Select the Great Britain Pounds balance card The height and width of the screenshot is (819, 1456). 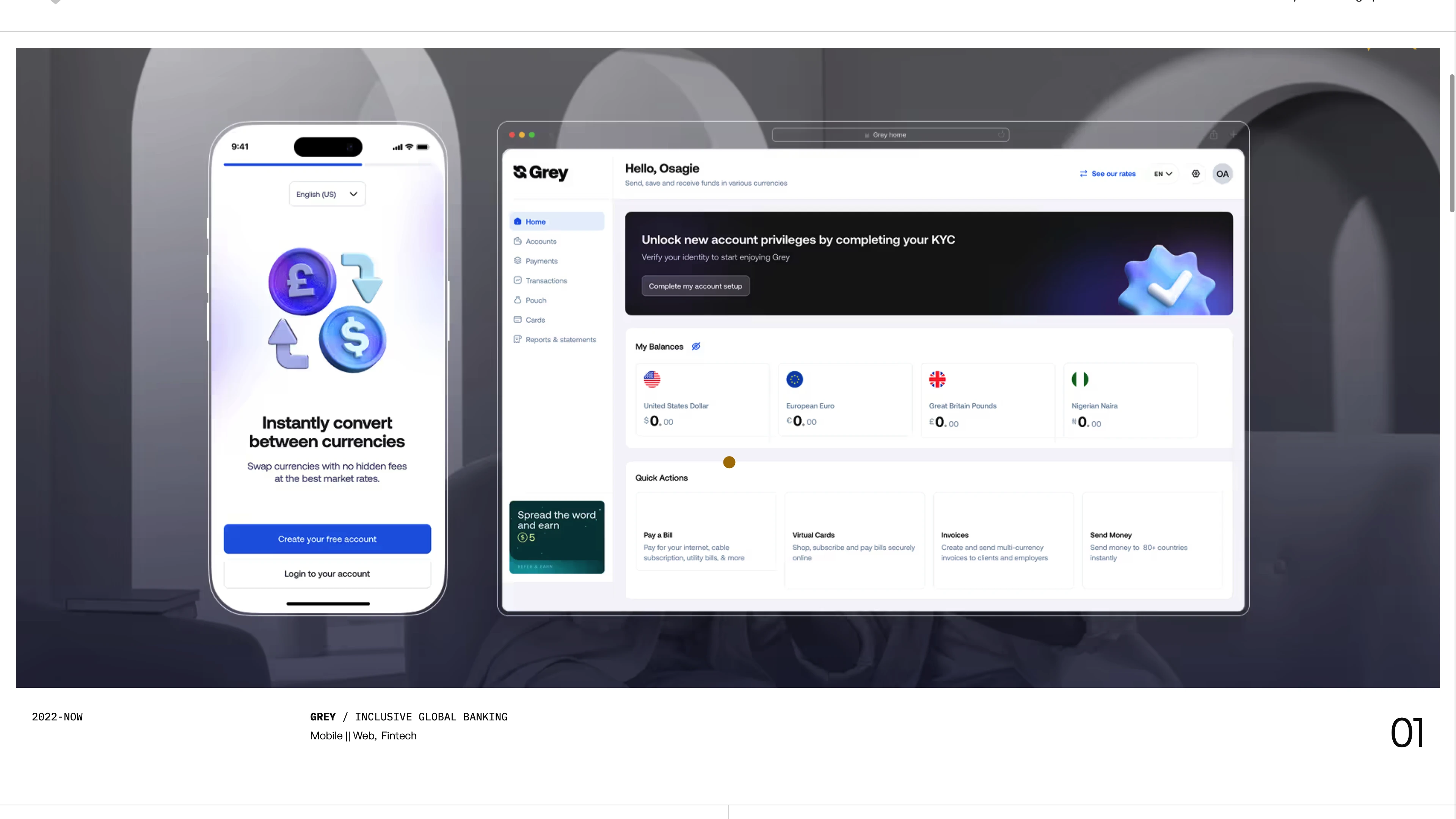click(987, 400)
